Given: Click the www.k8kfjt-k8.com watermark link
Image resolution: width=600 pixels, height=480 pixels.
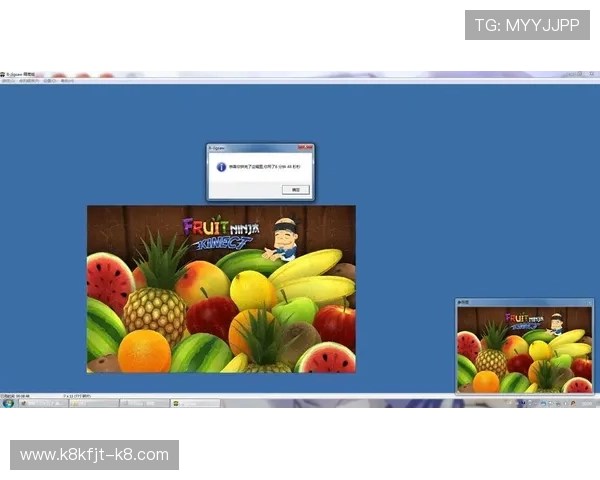Looking at the screenshot, I should pyautogui.click(x=95, y=455).
